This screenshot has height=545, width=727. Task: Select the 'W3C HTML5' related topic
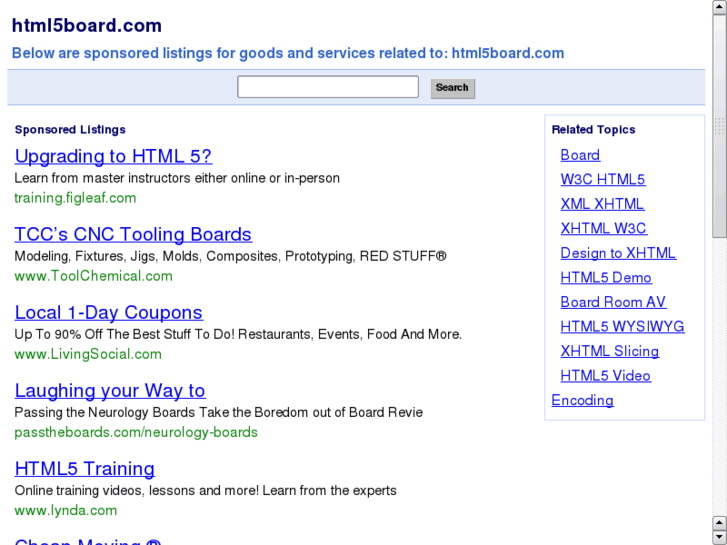coord(603,180)
